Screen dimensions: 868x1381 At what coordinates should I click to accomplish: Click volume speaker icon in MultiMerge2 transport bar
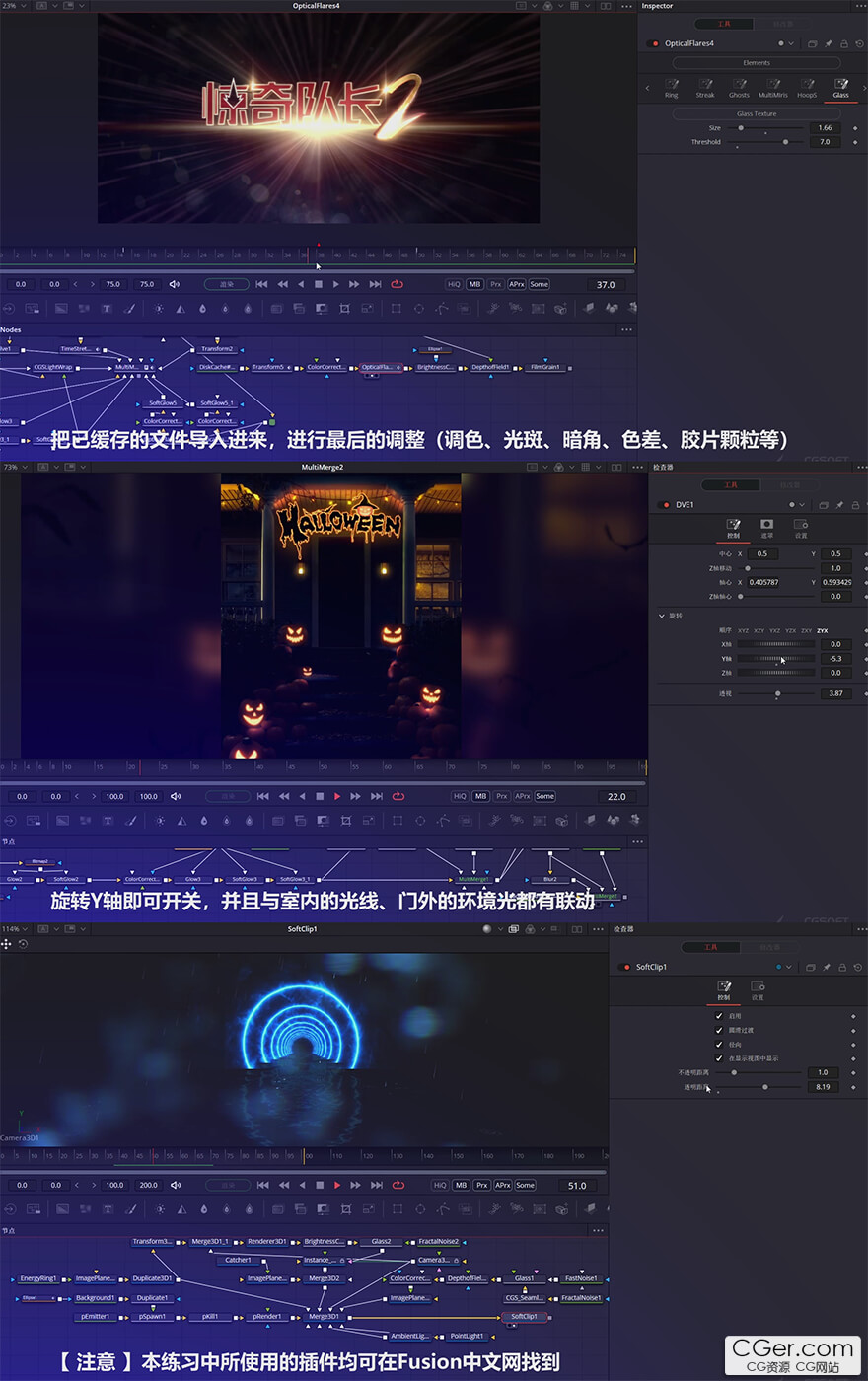[176, 796]
